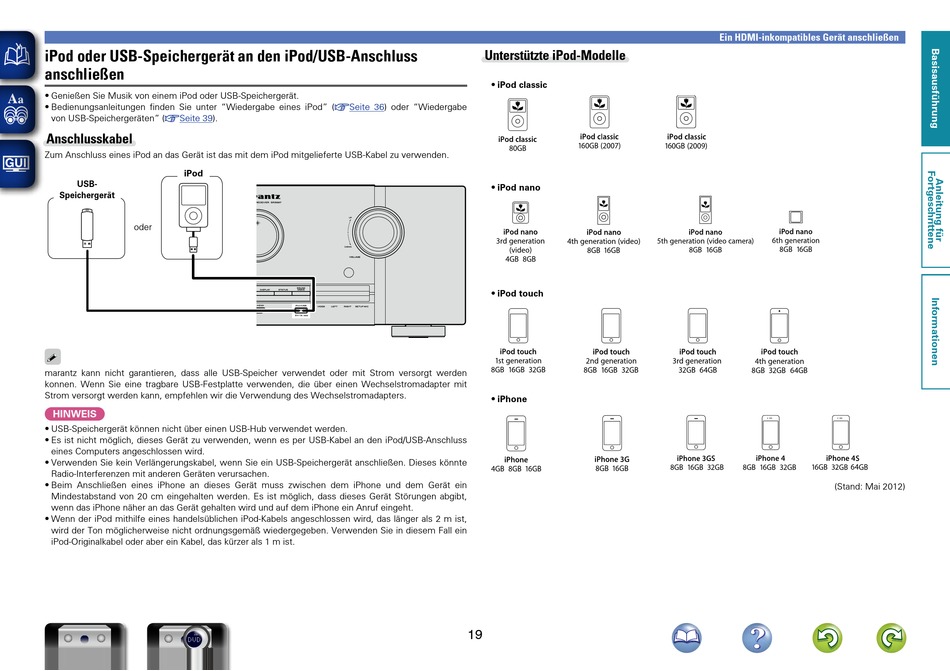The height and width of the screenshot is (671, 950).
Task: Open help with the question mark icon
Action: tap(757, 638)
